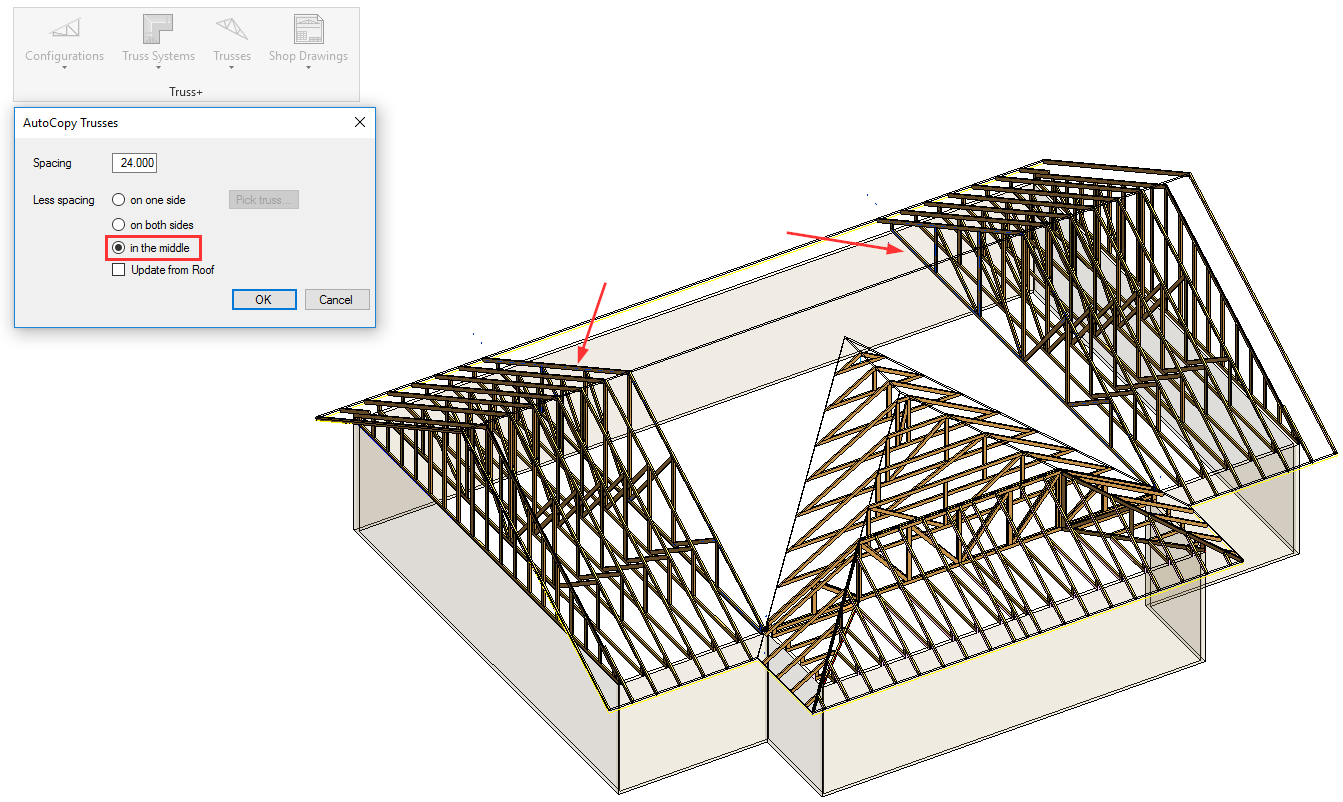Confirm the dialog with OK
The width and height of the screenshot is (1343, 802).
click(x=264, y=300)
